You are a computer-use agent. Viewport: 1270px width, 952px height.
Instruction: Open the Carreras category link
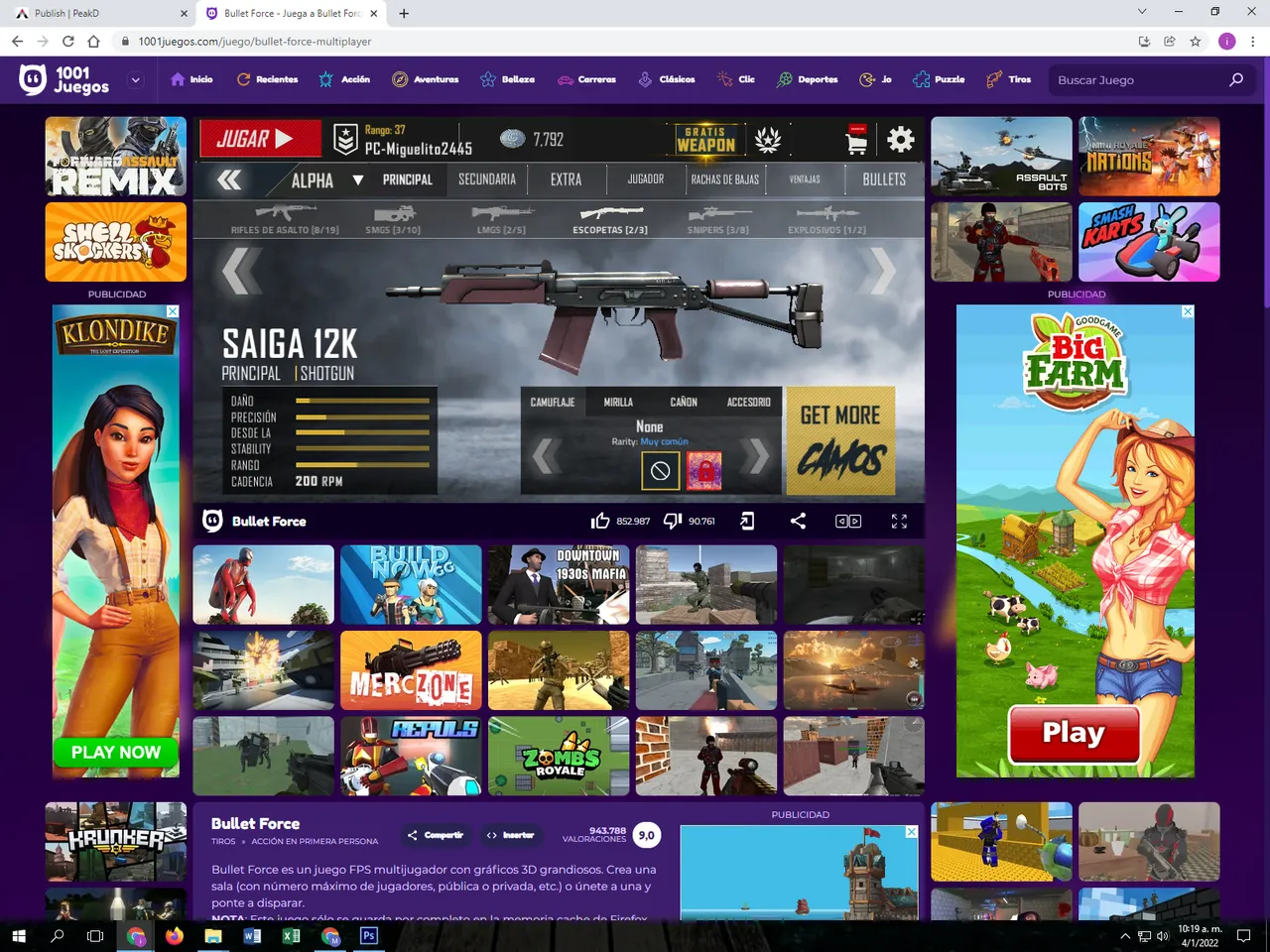click(x=586, y=79)
